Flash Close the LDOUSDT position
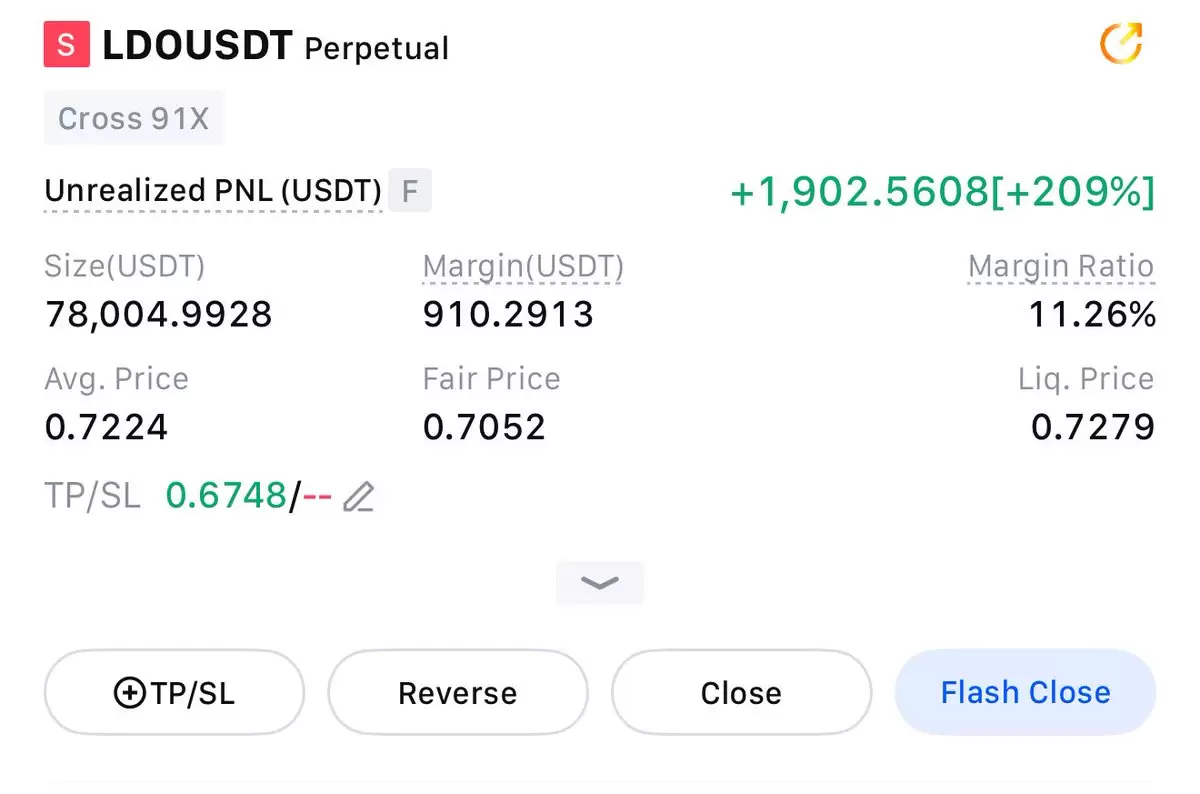The image size is (1200, 794). point(1025,693)
